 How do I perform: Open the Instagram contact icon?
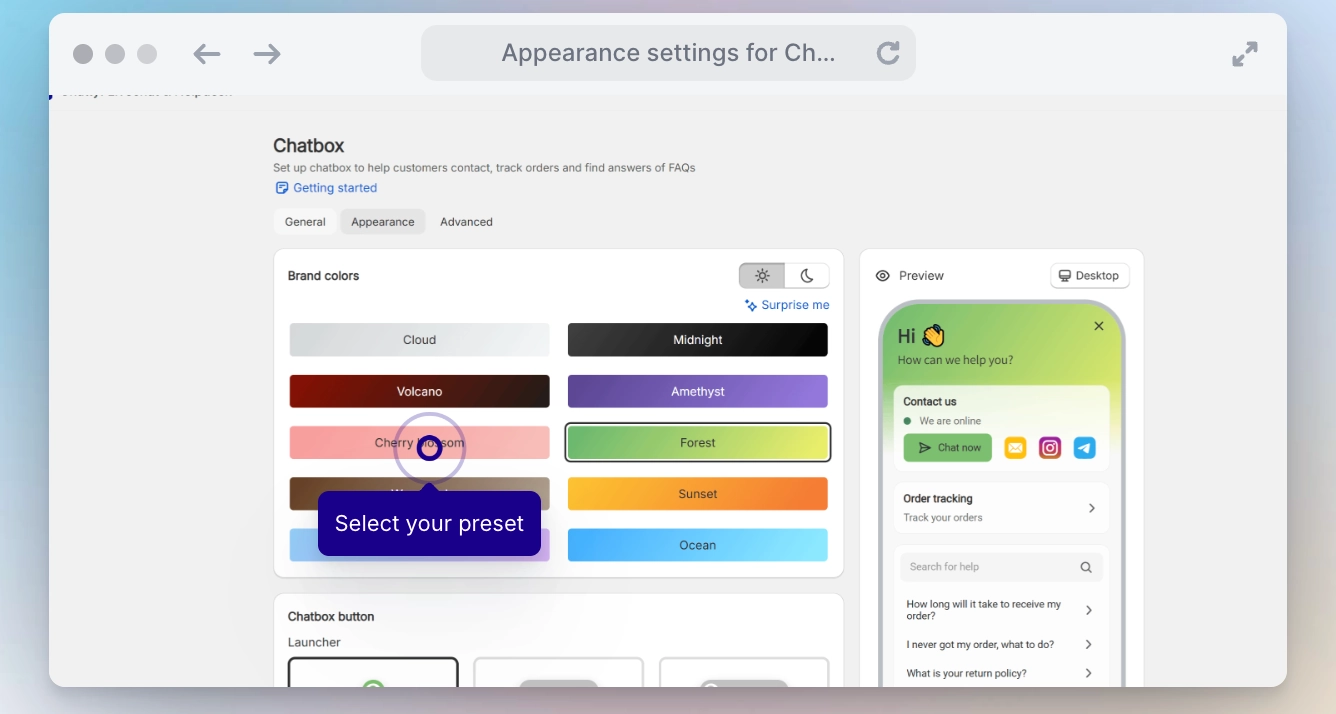tap(1050, 448)
